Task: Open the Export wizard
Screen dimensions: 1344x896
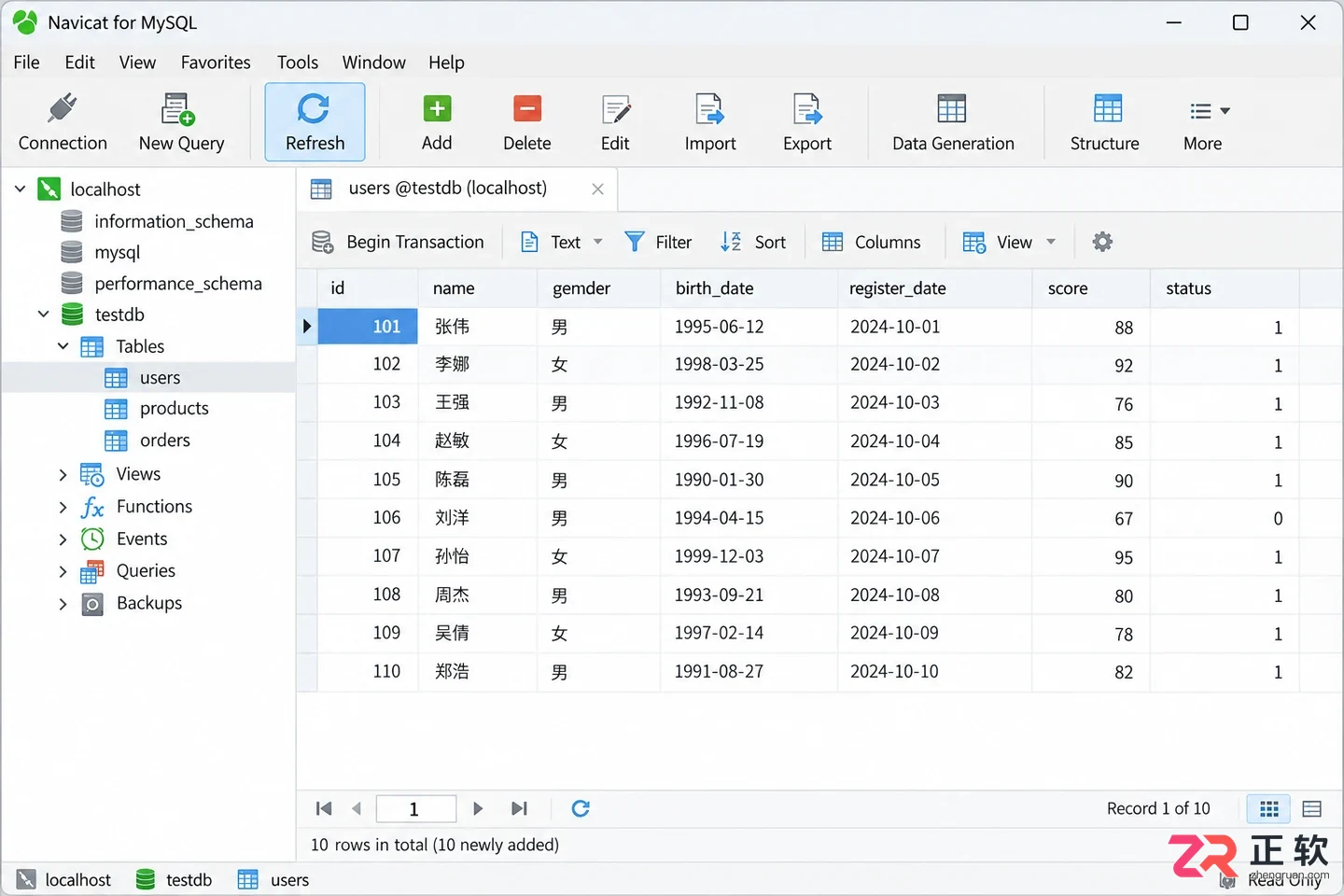Action: tap(807, 122)
